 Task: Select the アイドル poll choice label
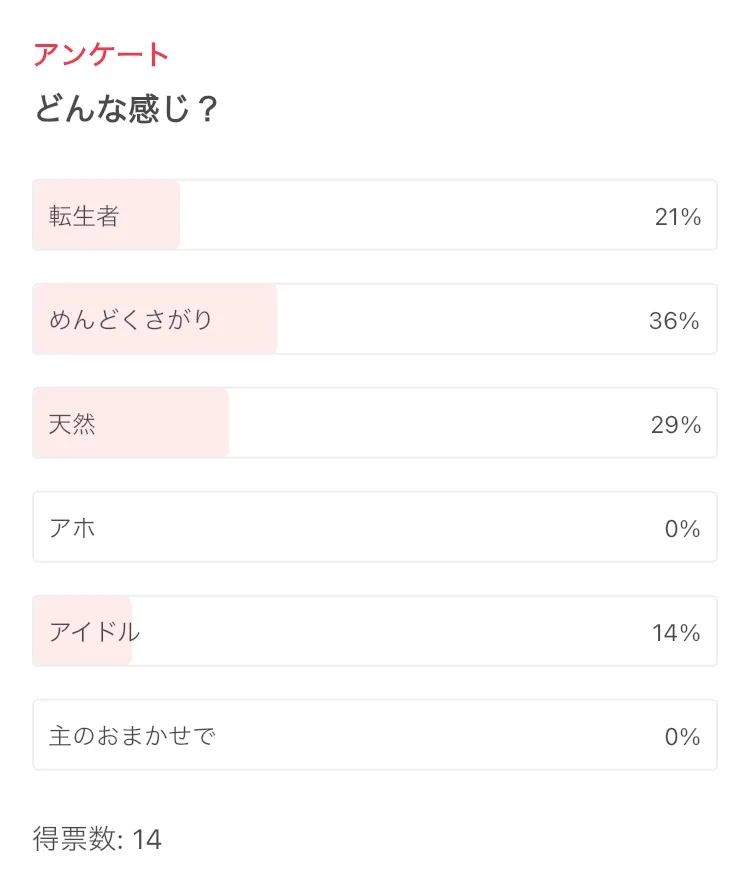94,632
